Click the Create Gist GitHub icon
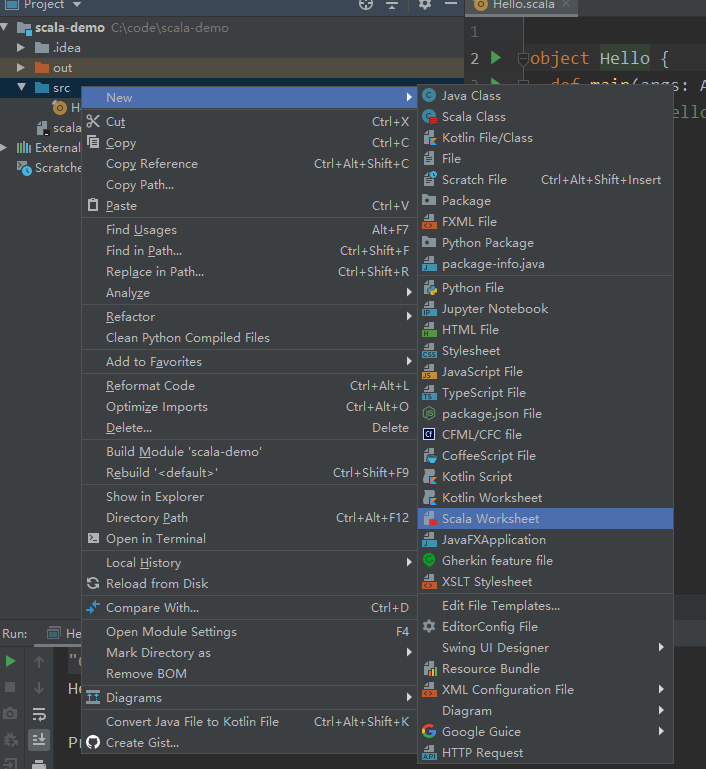Viewport: 706px width, 769px height. (x=93, y=743)
